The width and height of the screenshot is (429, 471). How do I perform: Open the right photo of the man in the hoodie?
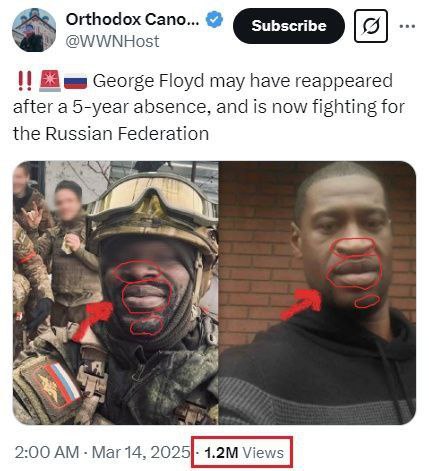click(318, 293)
